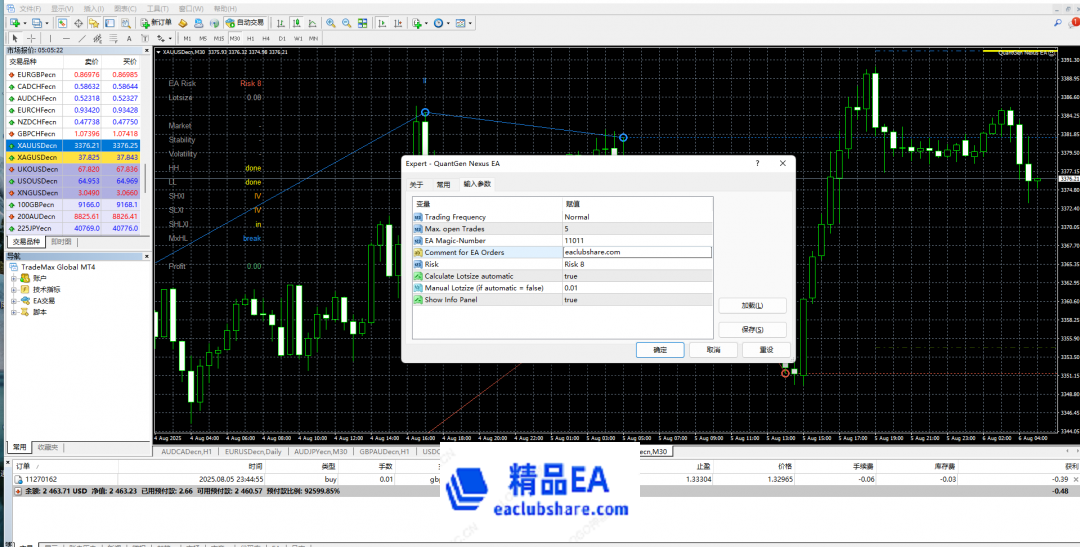
Task: Toggle the Data Window crosshair-circle icon
Action: tap(79, 23)
